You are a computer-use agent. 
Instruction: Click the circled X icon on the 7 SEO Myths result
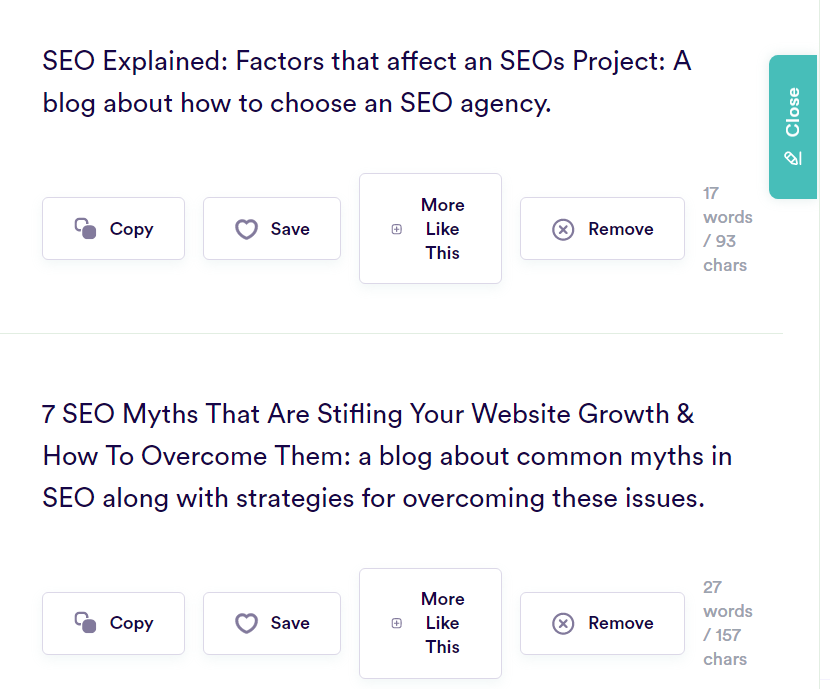pos(563,623)
